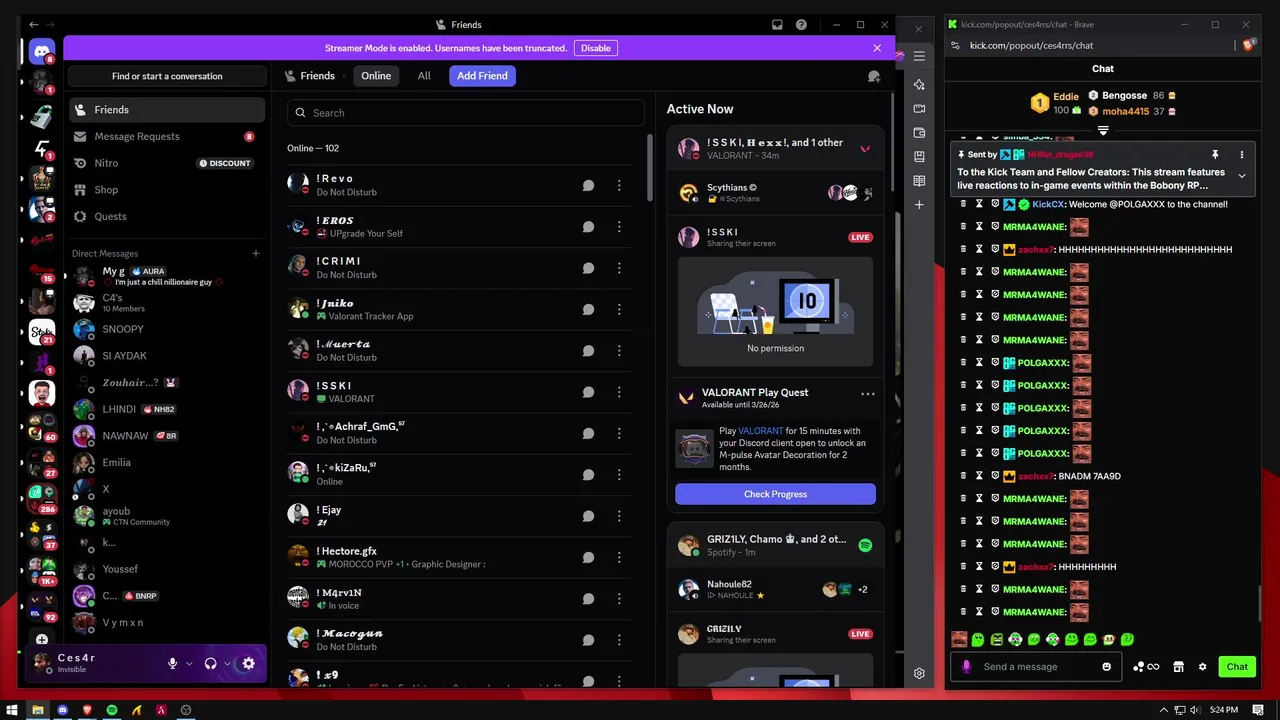Open Quests in Discord sidebar
Screen dimensions: 1280x720
click(x=167, y=216)
